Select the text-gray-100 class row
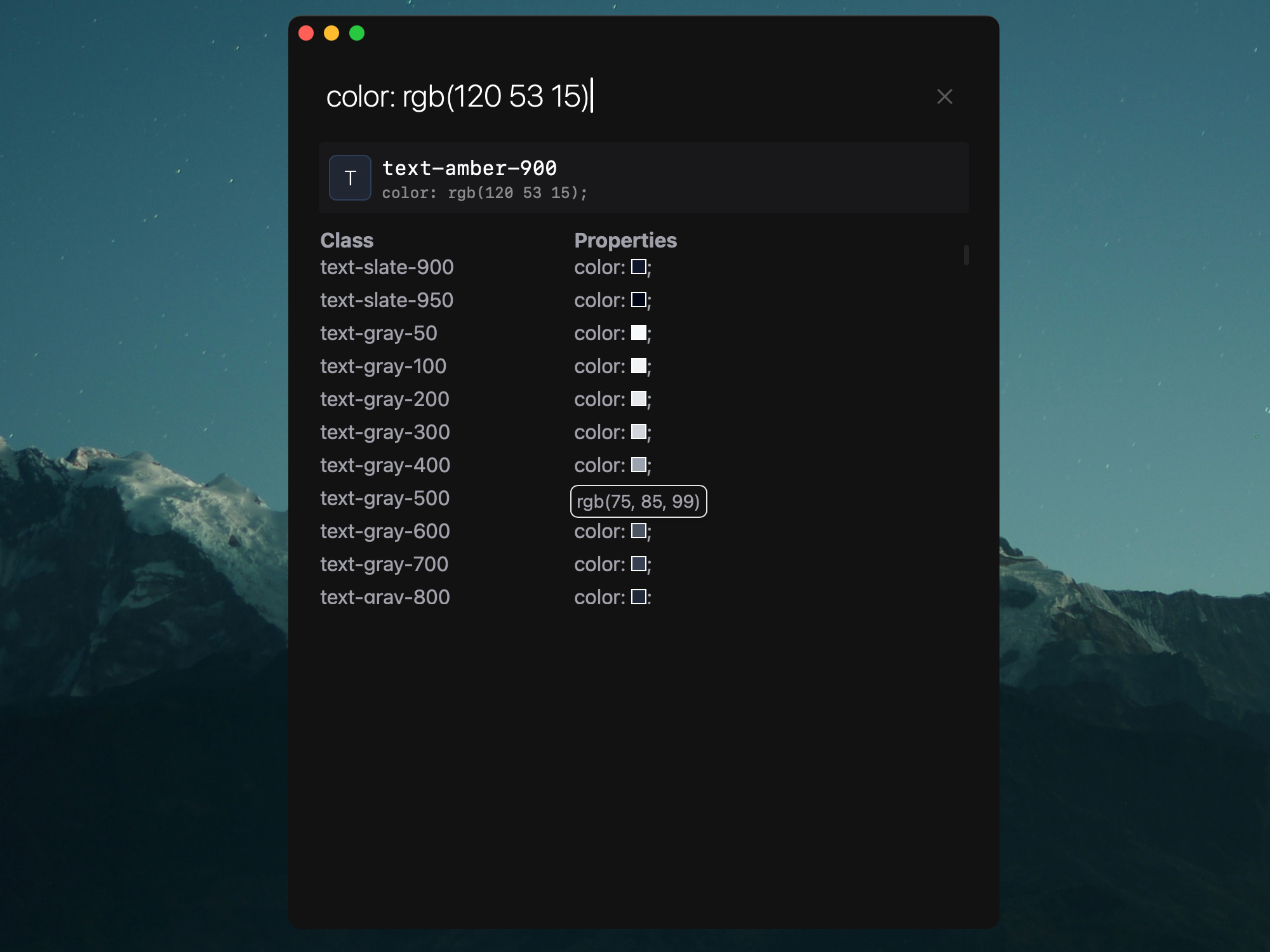 (383, 366)
